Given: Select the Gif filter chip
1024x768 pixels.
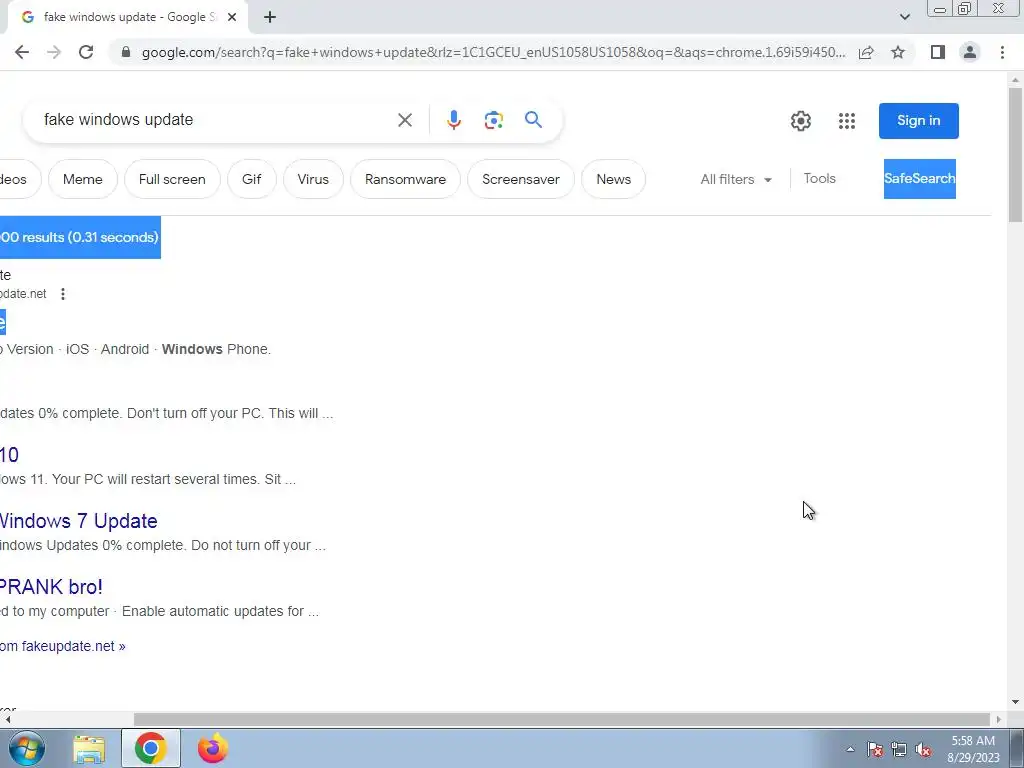Looking at the screenshot, I should pos(251,179).
